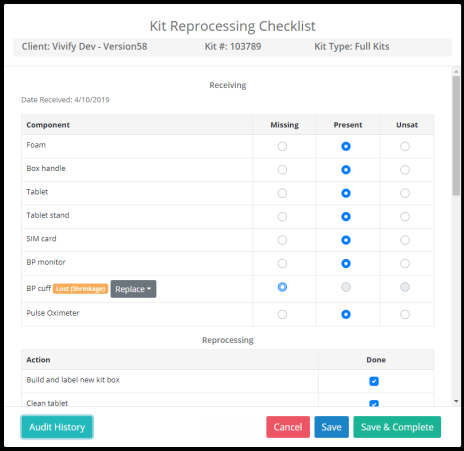Save the checklist progress
This screenshot has height=451, width=464.
(x=331, y=427)
